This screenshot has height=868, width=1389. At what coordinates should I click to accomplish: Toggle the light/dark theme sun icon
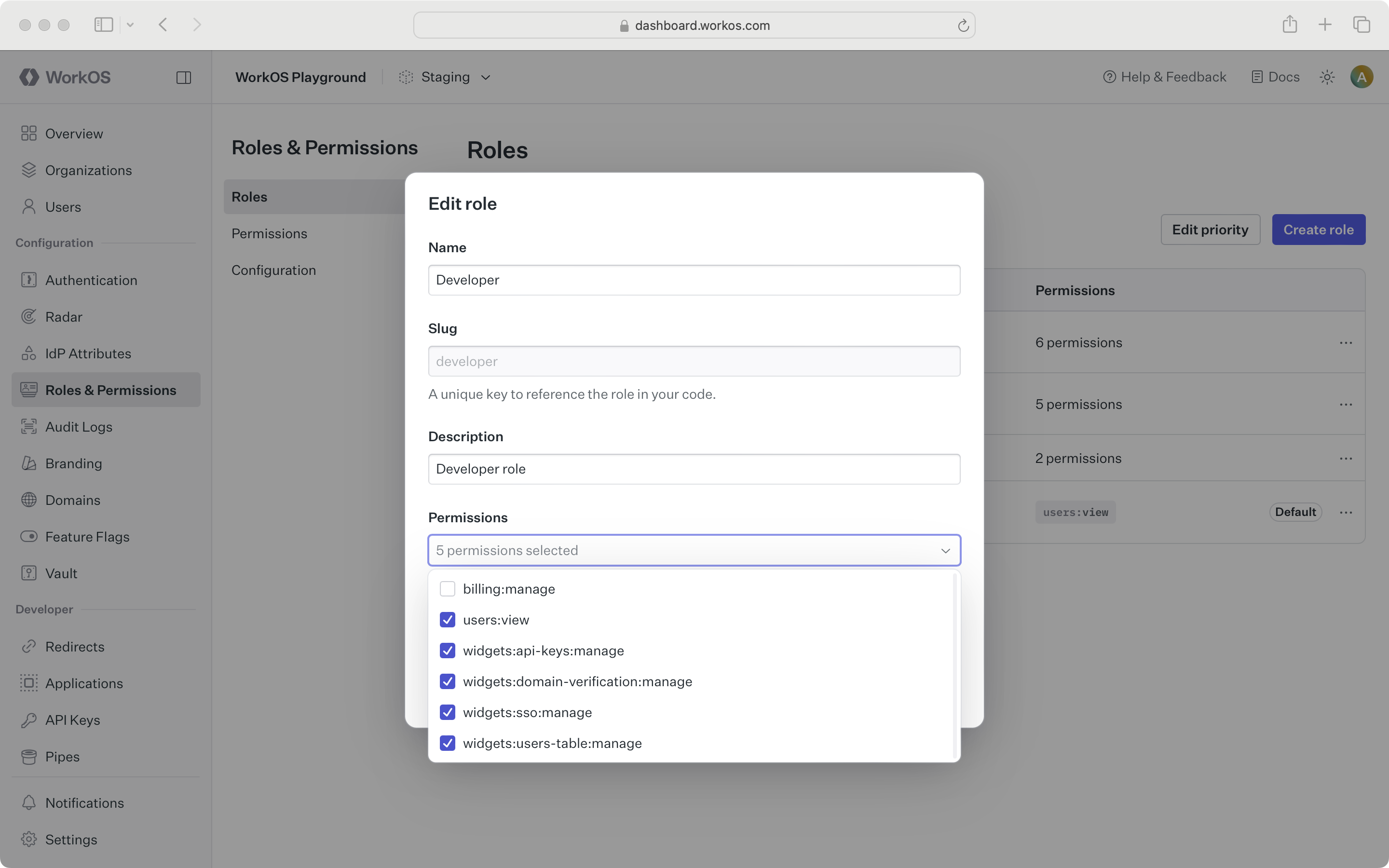1326,76
